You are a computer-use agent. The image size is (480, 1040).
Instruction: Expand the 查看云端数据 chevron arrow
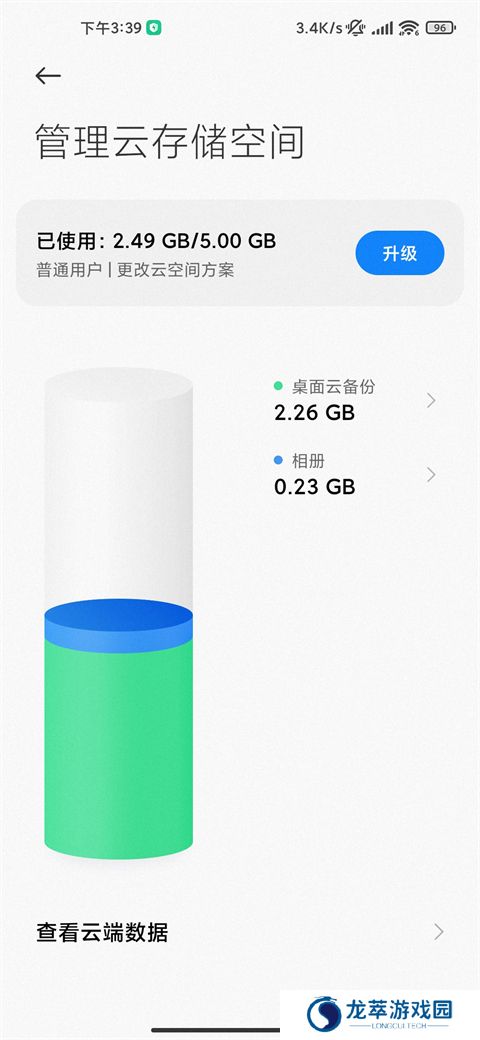coord(438,931)
